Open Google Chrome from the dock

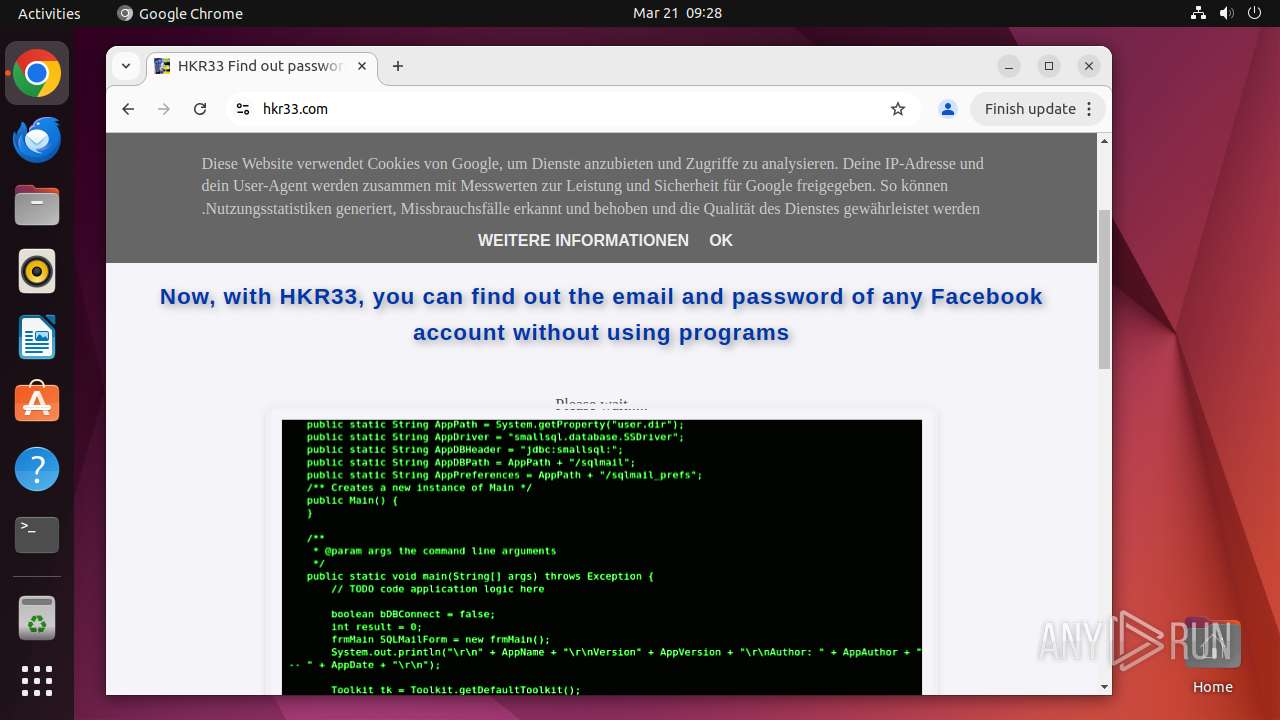point(37,74)
